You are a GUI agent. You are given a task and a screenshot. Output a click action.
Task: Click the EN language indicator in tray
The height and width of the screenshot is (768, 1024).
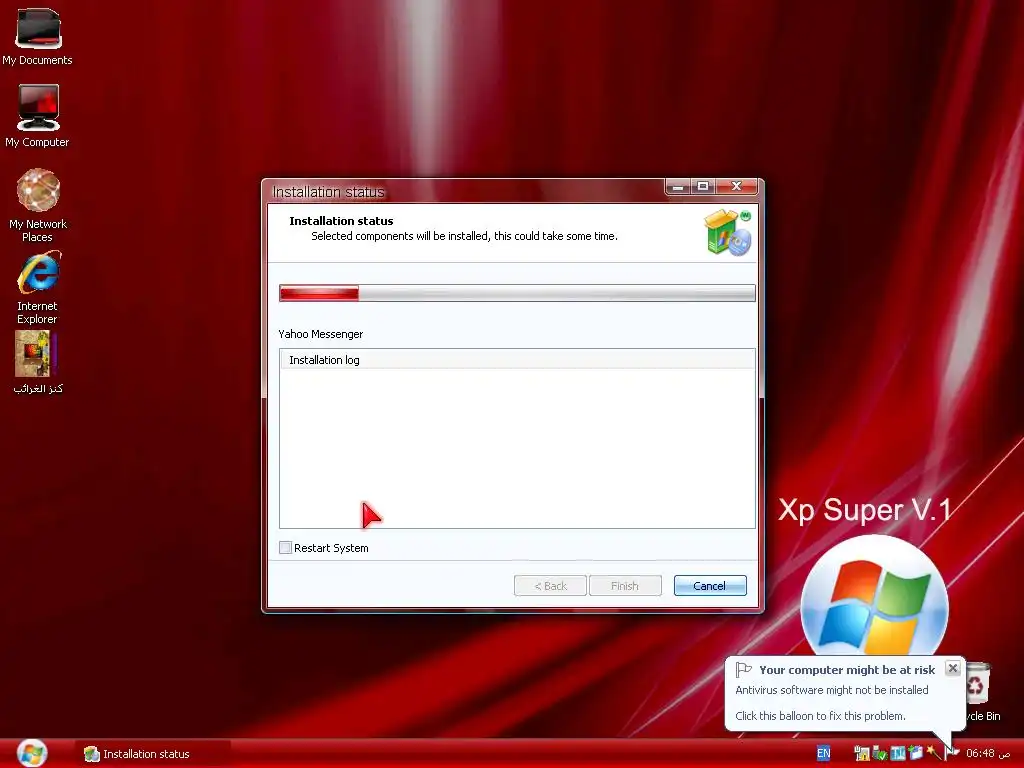824,753
